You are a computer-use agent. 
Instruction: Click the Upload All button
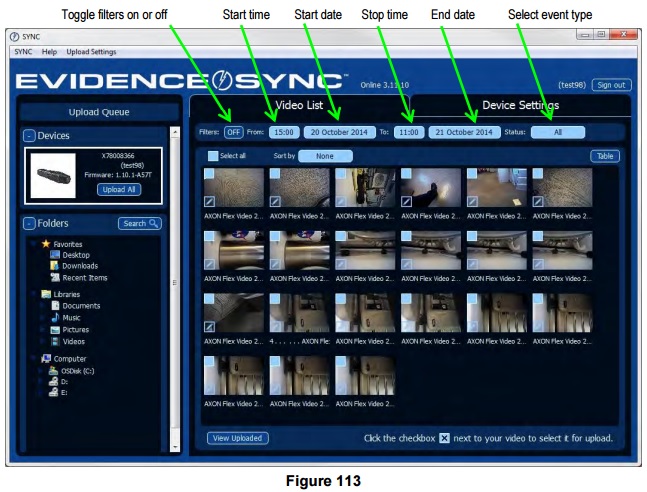(120, 189)
